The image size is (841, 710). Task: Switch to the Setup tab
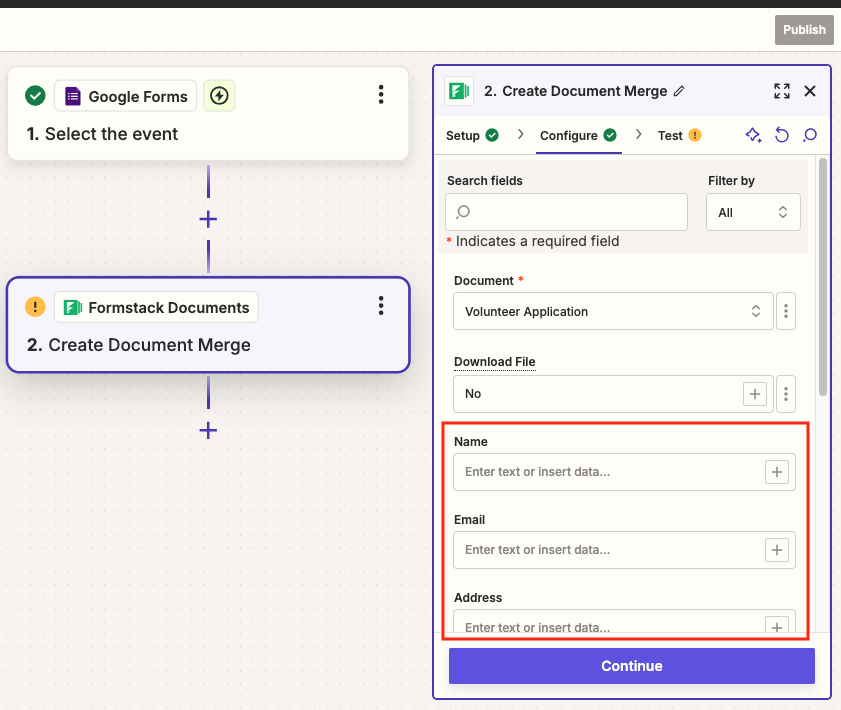coord(464,135)
